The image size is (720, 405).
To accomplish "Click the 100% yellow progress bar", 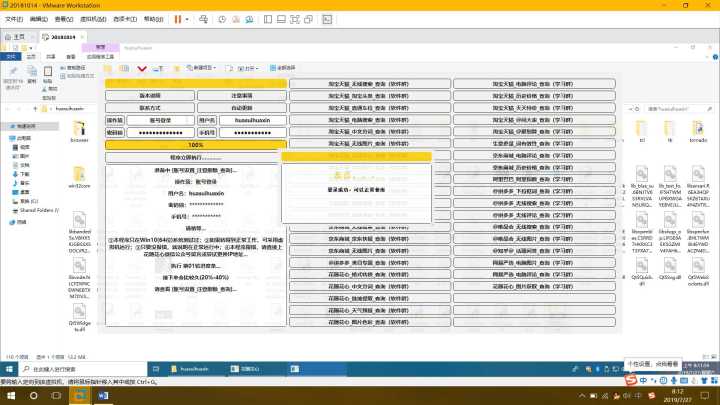I will 196,145.
